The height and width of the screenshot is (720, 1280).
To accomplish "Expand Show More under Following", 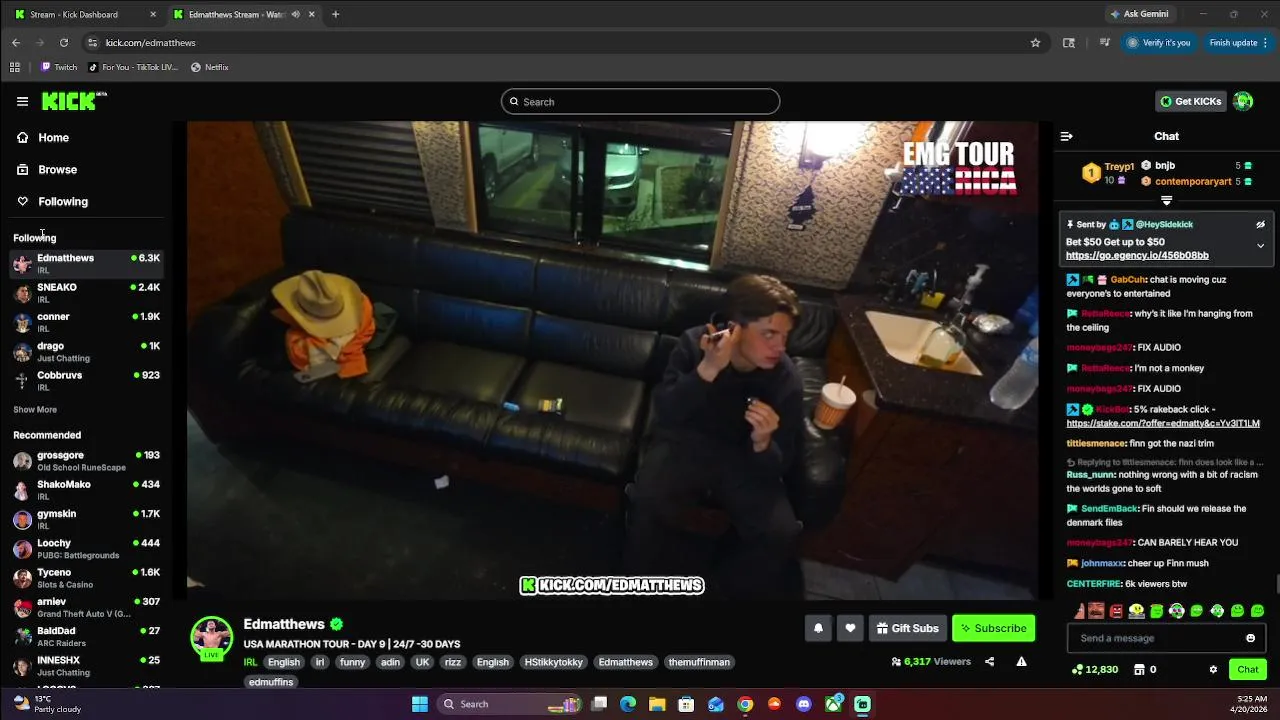I will tap(35, 409).
